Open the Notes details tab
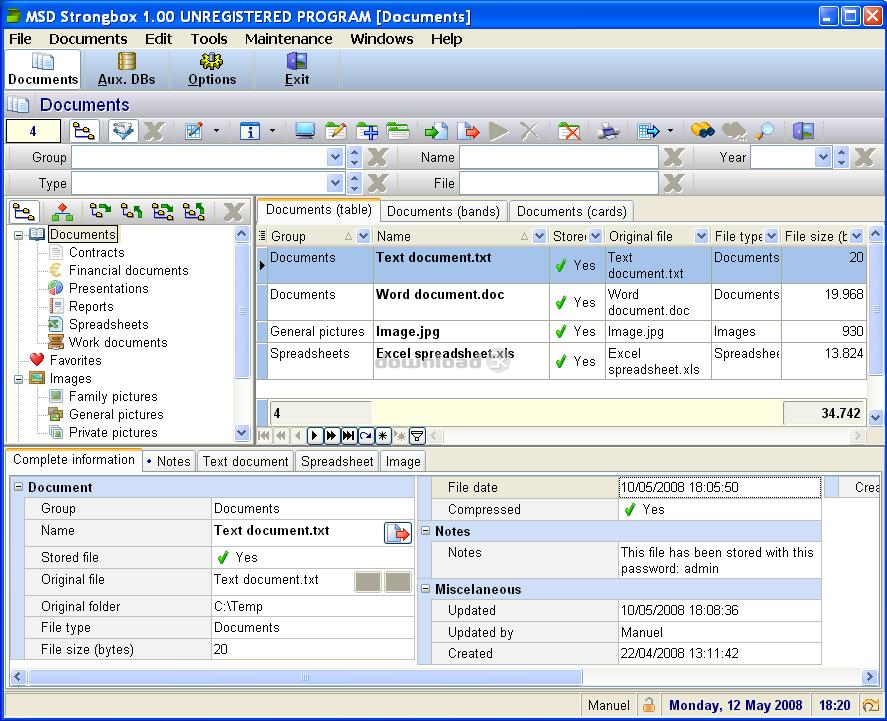 pyautogui.click(x=169, y=461)
